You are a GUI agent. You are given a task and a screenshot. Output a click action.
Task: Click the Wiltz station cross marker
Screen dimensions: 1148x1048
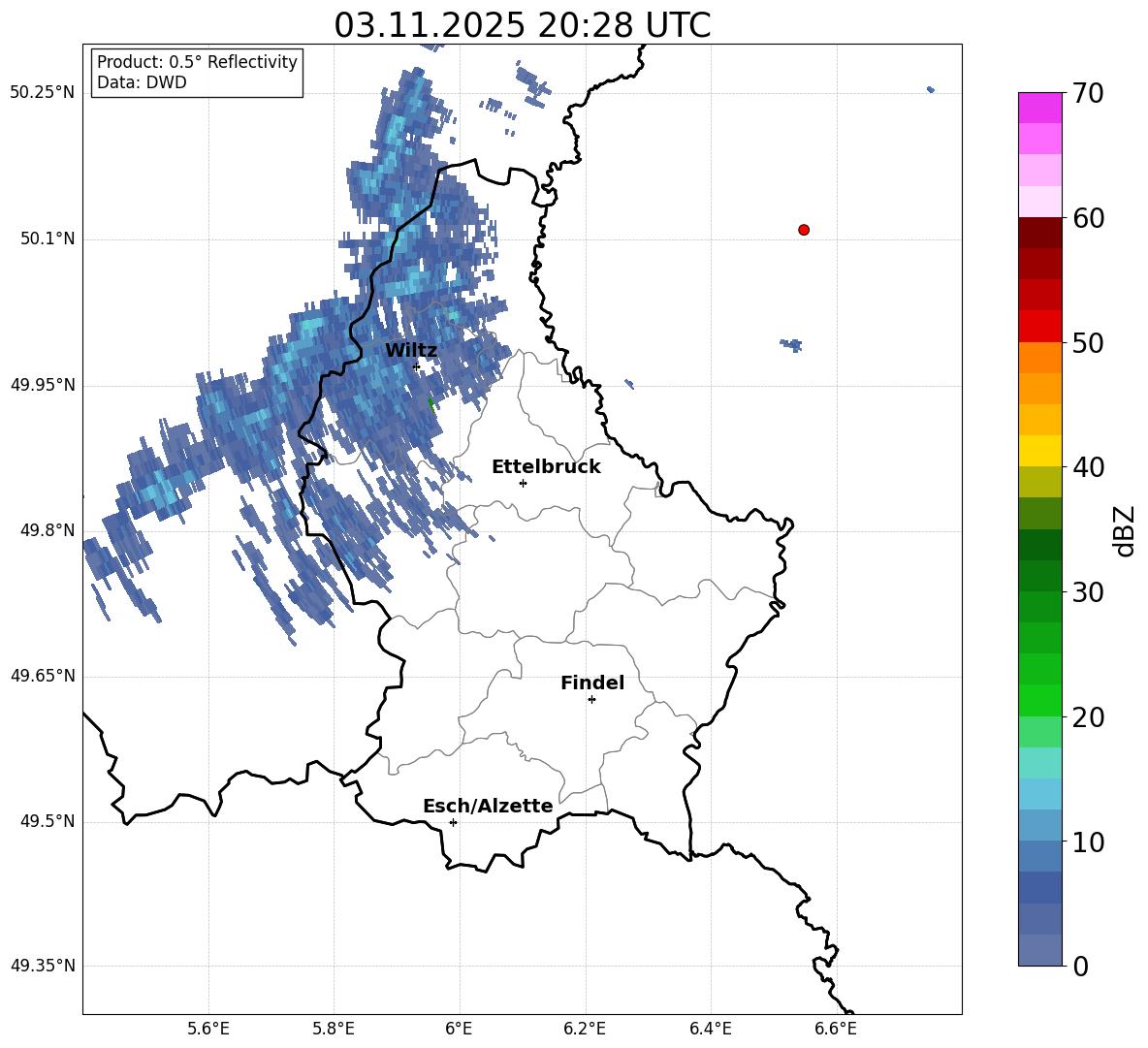point(417,366)
